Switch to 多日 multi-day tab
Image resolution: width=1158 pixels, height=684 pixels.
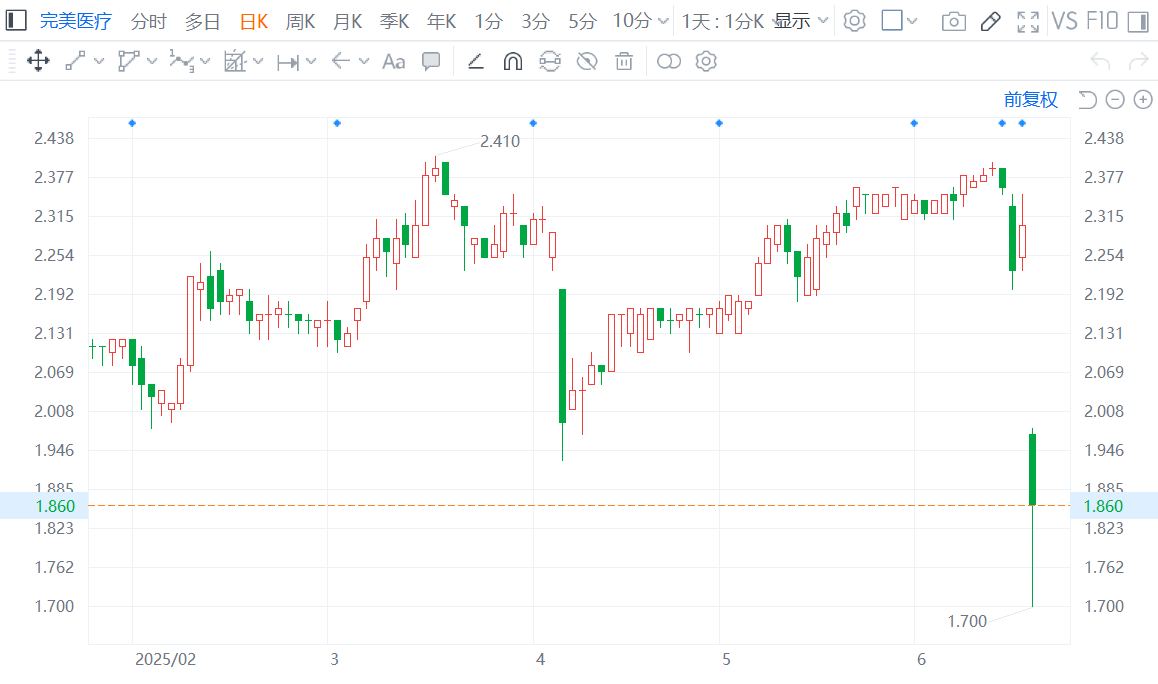(202, 21)
